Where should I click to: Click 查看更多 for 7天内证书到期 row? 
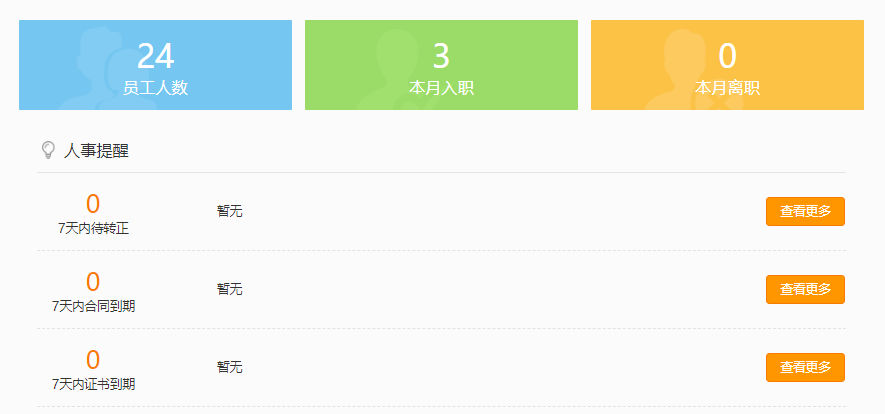[x=805, y=368]
